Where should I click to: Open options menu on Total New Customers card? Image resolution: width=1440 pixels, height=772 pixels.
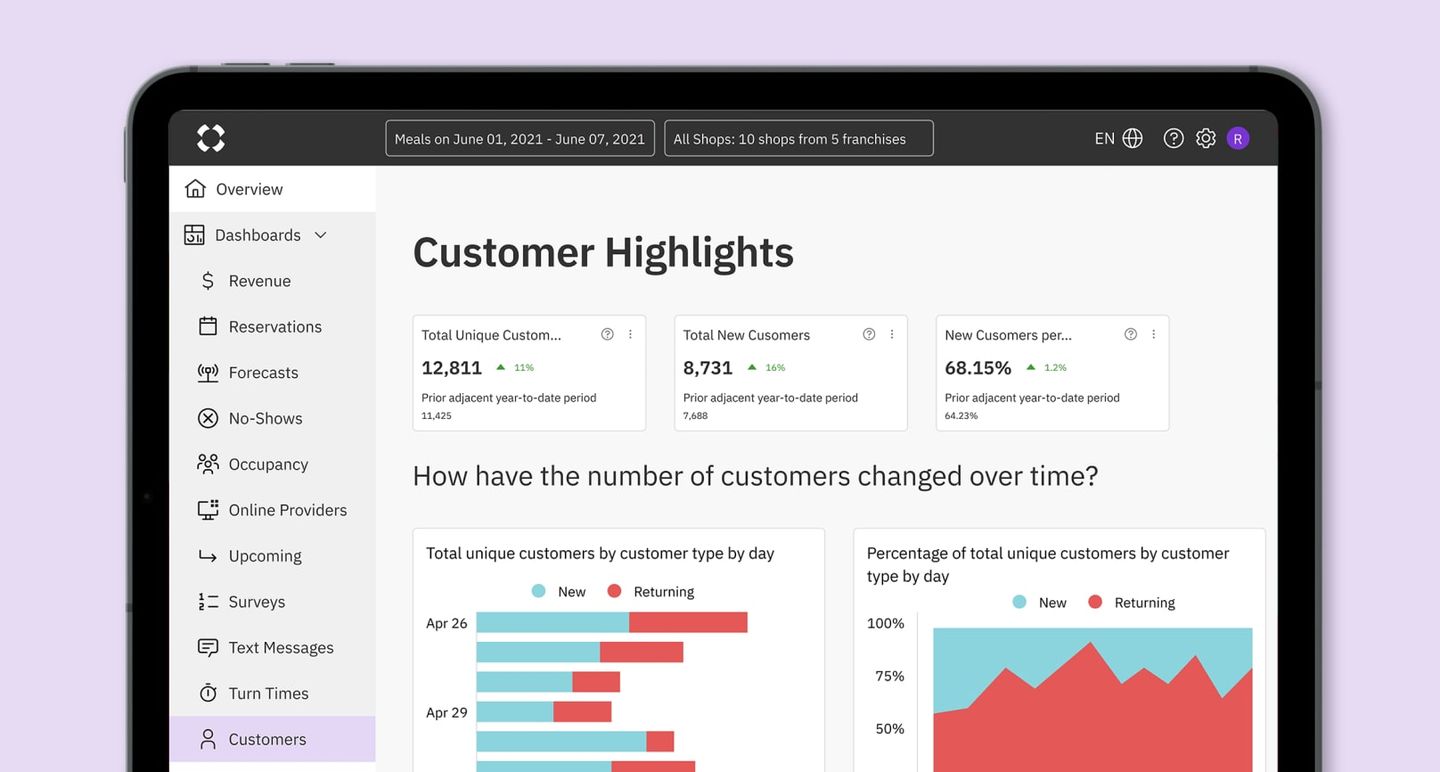click(x=892, y=334)
